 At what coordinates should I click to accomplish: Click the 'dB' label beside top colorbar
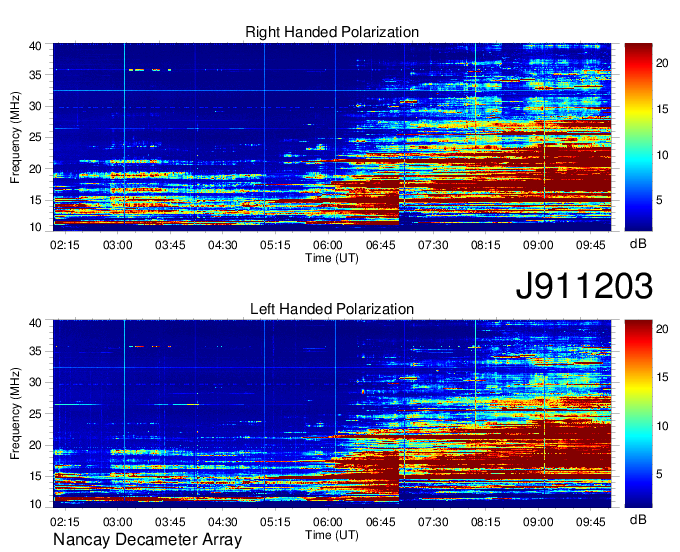(638, 244)
